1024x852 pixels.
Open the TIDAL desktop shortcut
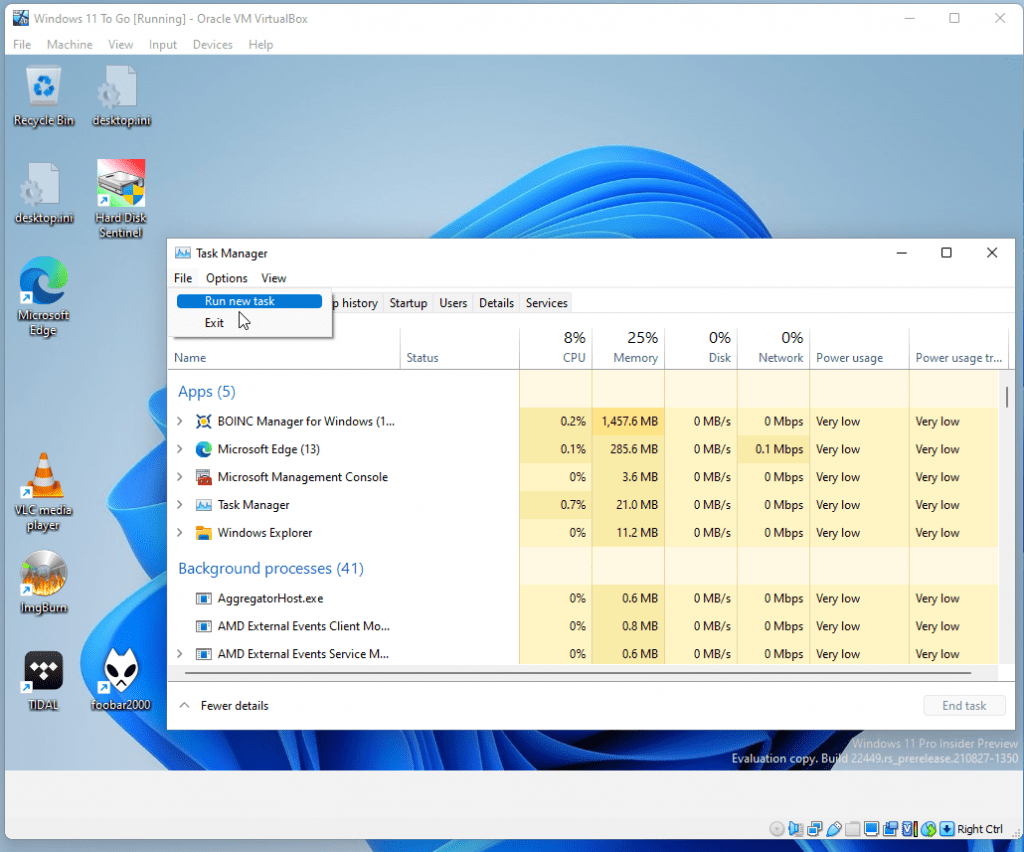pyautogui.click(x=43, y=672)
